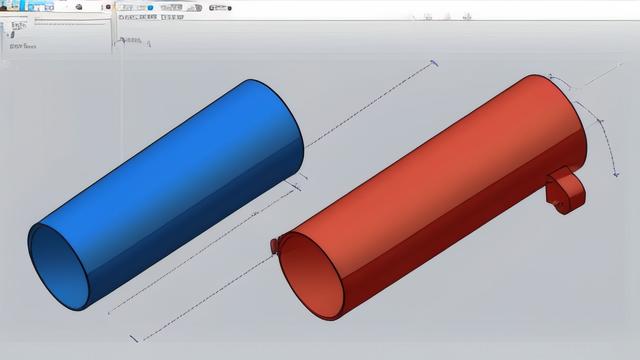
Task: Expand the tree item marker in side panel
Action: [8, 36]
